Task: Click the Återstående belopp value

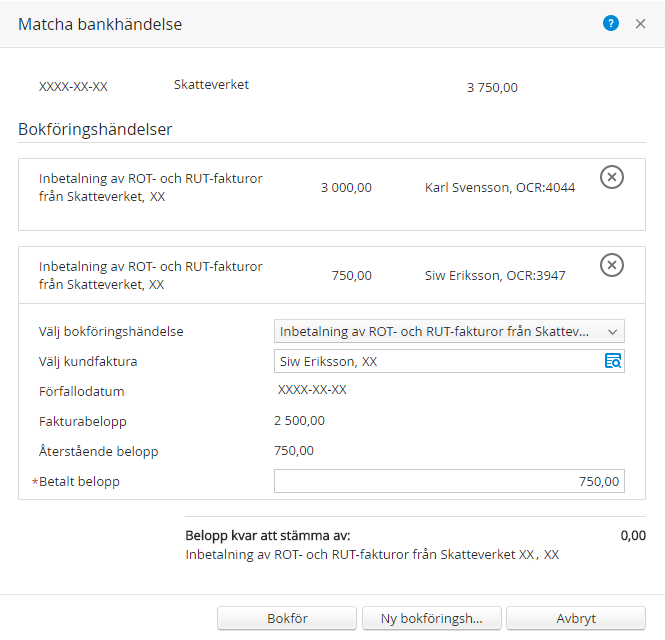Action: (293, 451)
